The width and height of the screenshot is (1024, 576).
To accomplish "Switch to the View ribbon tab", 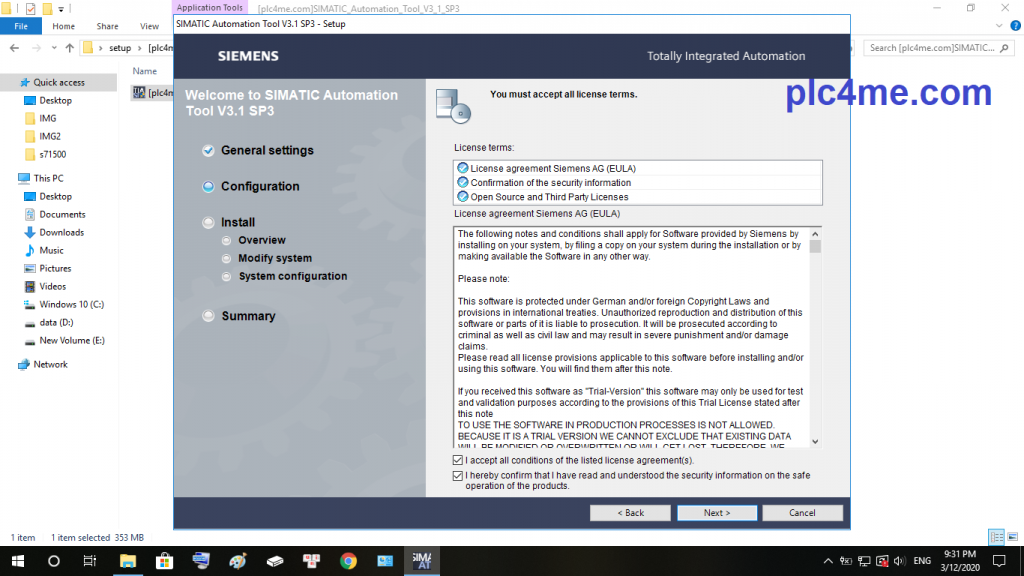I will coord(150,26).
